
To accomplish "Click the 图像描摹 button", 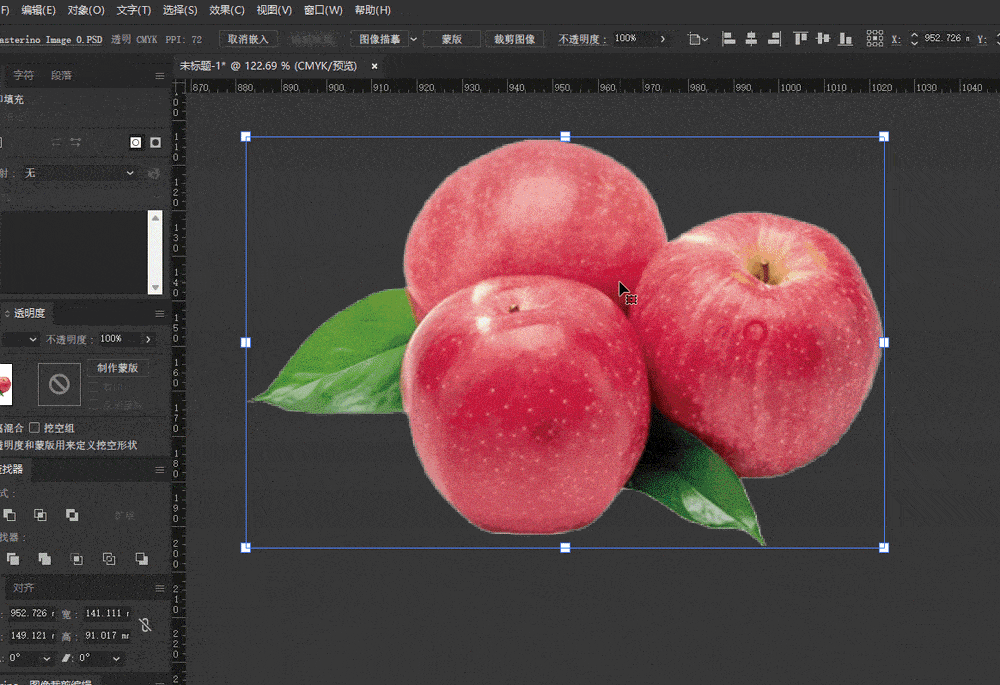I will click(379, 39).
